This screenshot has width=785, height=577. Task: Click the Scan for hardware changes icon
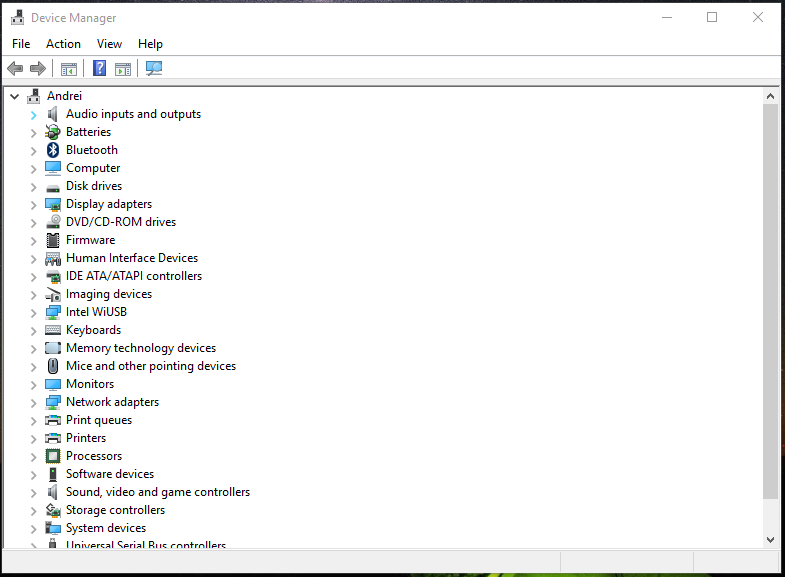click(154, 68)
